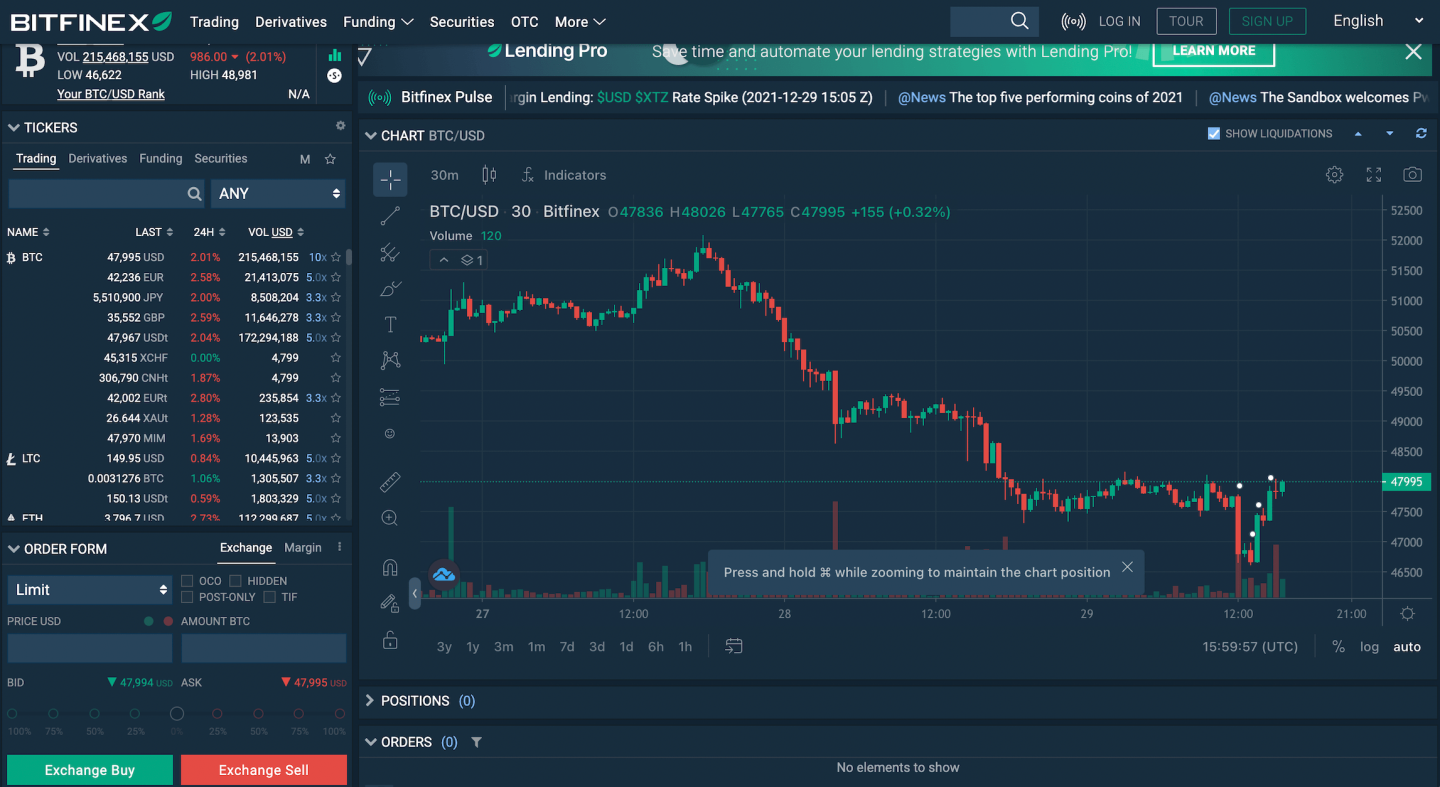
Task: Toggle the magnet mode tool
Action: tap(390, 568)
